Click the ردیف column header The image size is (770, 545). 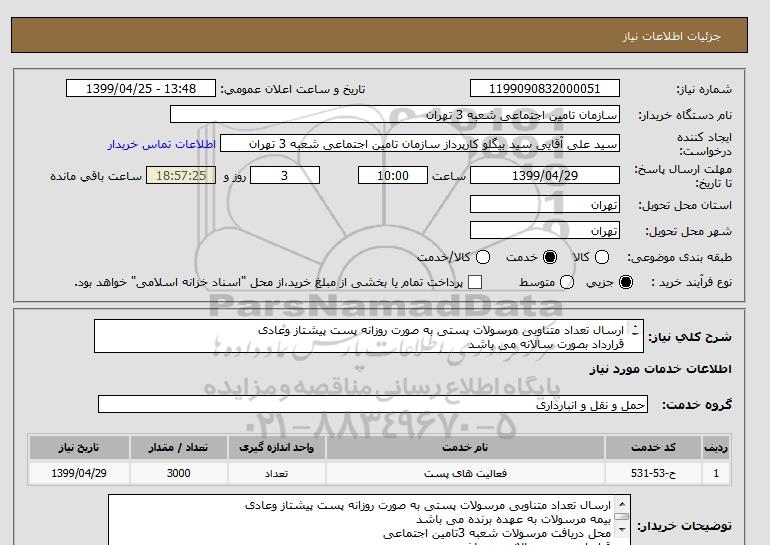pos(716,447)
